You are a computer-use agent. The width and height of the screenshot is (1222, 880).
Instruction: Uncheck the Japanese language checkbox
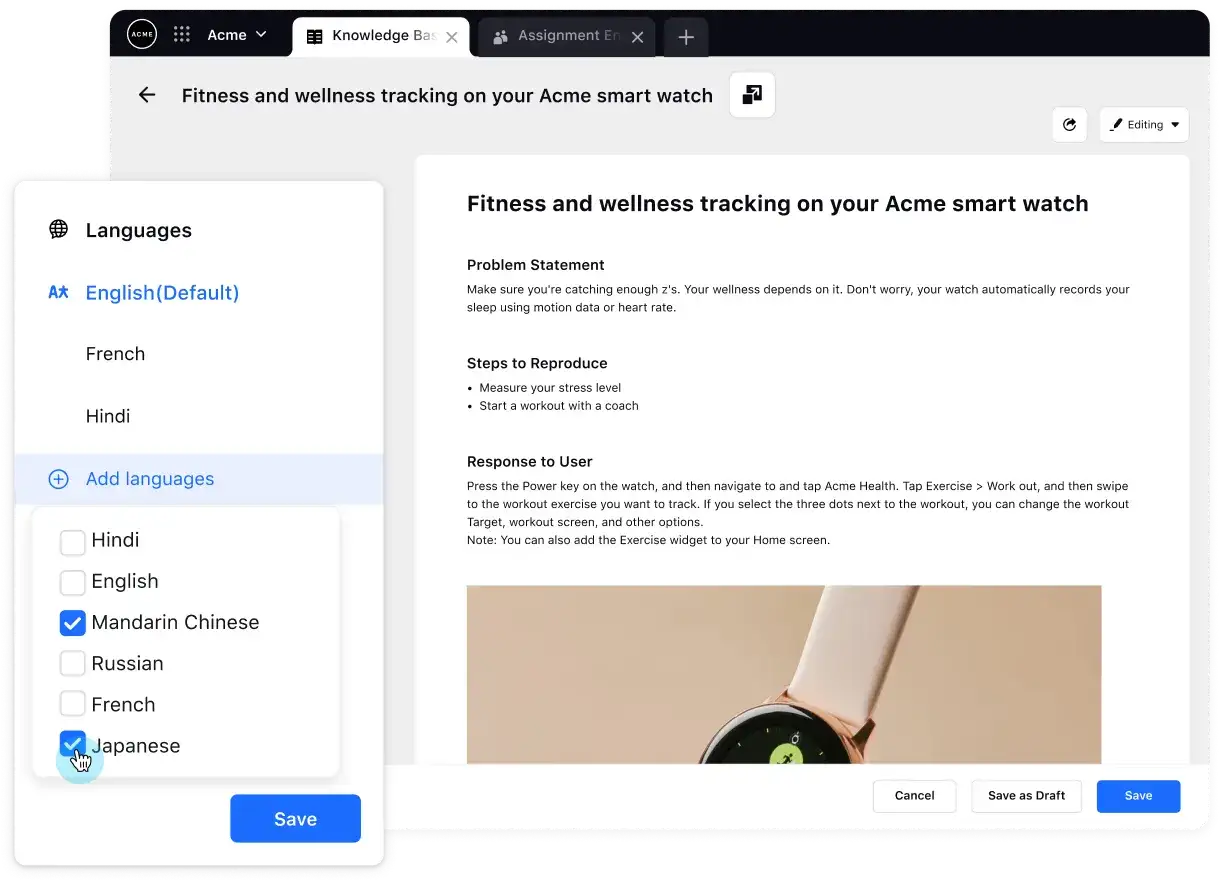pyautogui.click(x=72, y=744)
